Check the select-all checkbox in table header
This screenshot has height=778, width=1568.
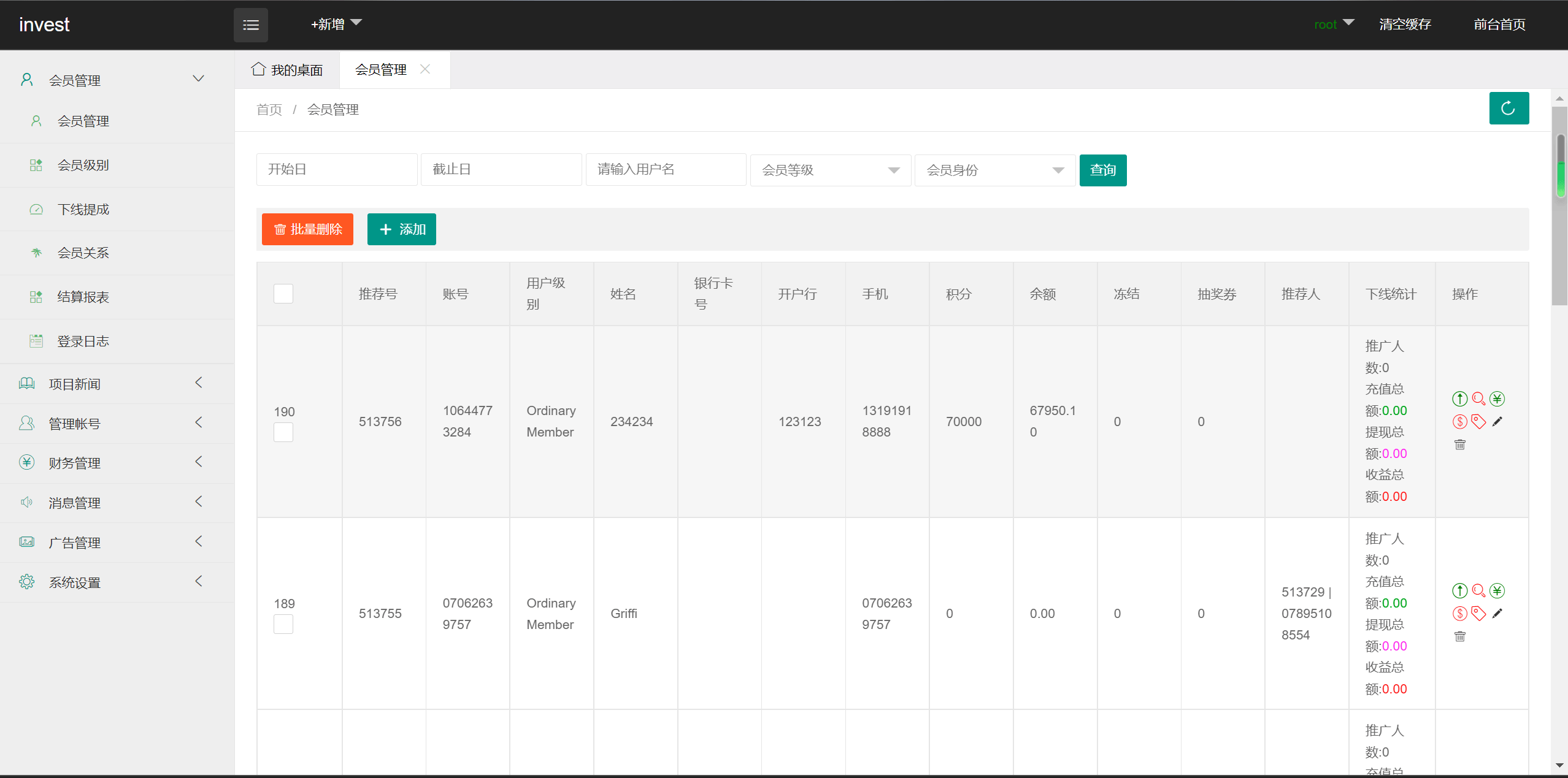click(x=283, y=294)
